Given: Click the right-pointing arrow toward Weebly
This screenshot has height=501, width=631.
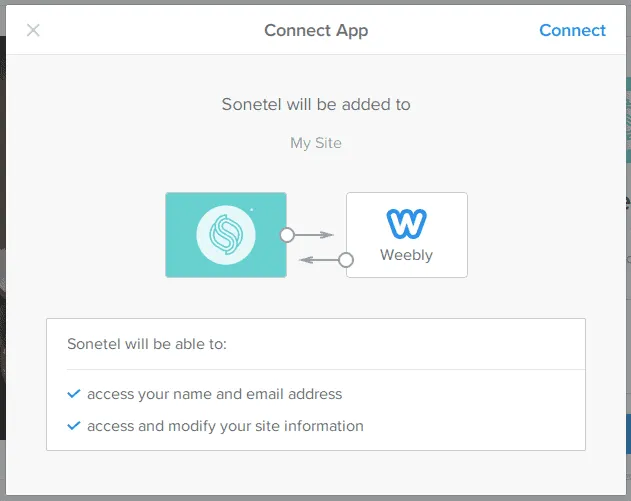Looking at the screenshot, I should click(x=316, y=235).
